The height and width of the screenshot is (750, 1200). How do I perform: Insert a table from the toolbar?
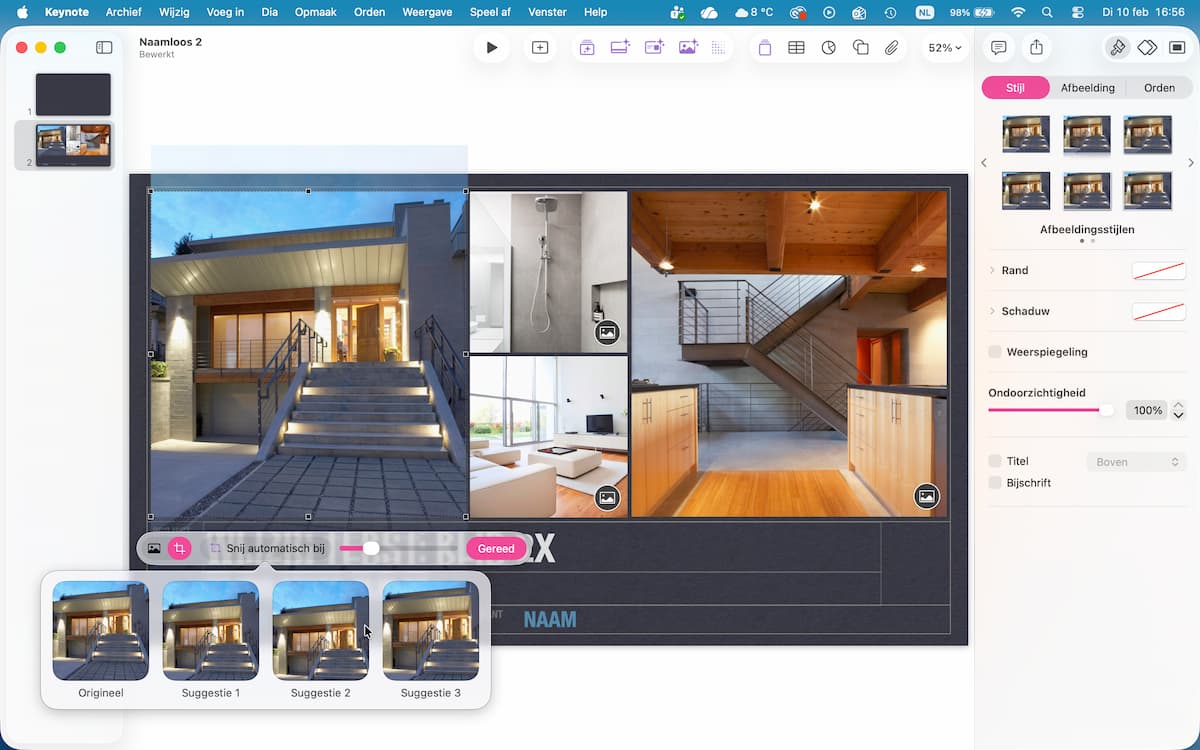point(796,48)
